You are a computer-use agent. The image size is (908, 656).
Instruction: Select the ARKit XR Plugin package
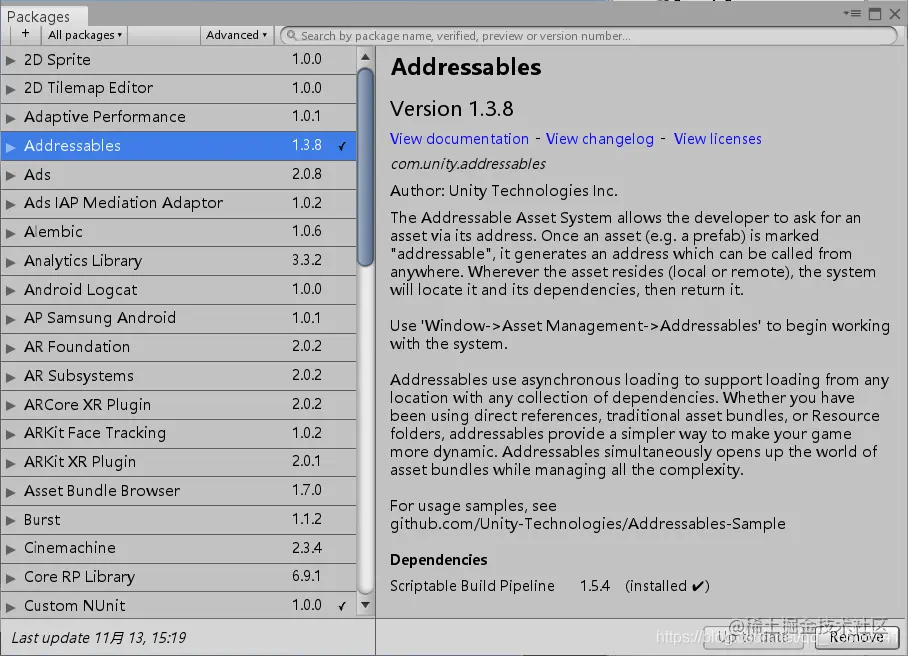[178, 462]
